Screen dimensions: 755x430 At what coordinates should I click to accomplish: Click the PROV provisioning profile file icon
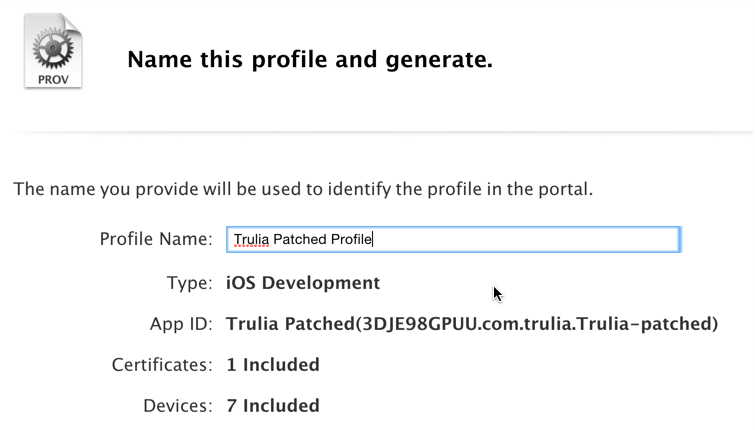pyautogui.click(x=53, y=51)
